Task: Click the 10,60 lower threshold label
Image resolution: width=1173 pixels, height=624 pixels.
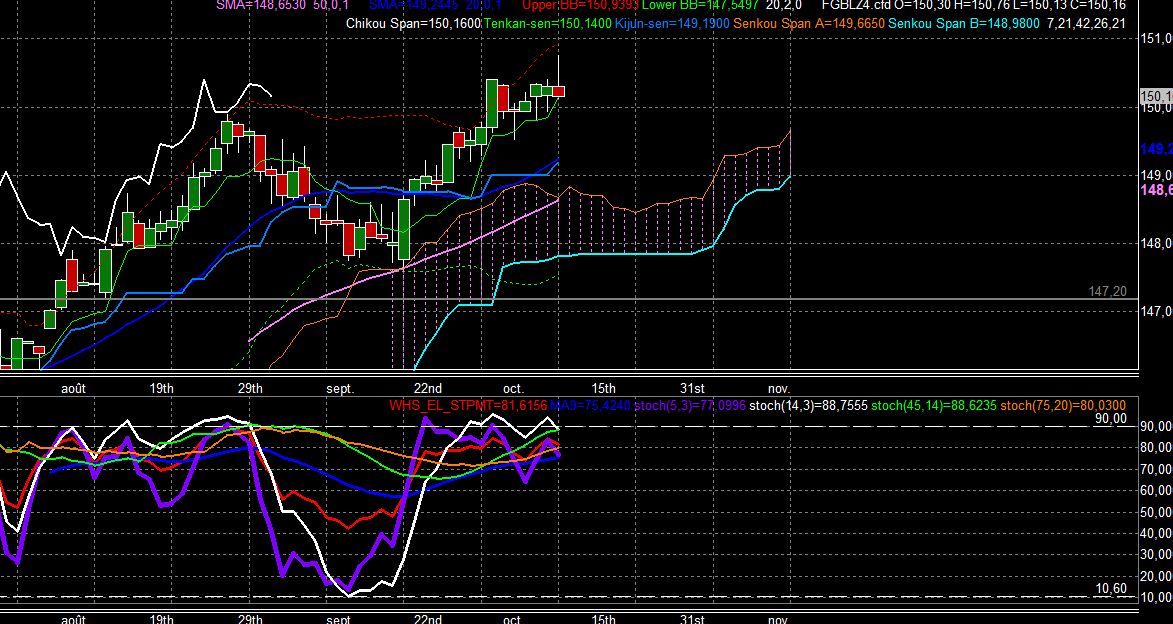Action: tap(1111, 589)
